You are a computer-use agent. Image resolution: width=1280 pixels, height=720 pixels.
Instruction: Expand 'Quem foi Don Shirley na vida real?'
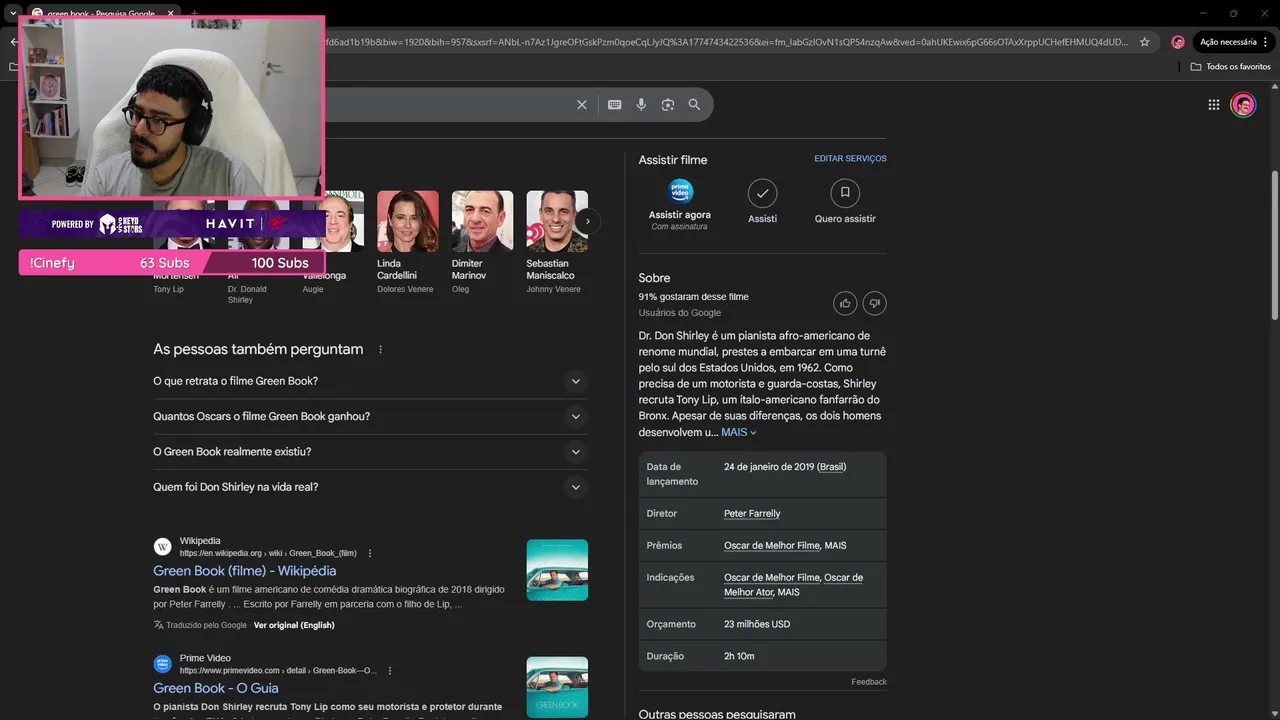370,487
